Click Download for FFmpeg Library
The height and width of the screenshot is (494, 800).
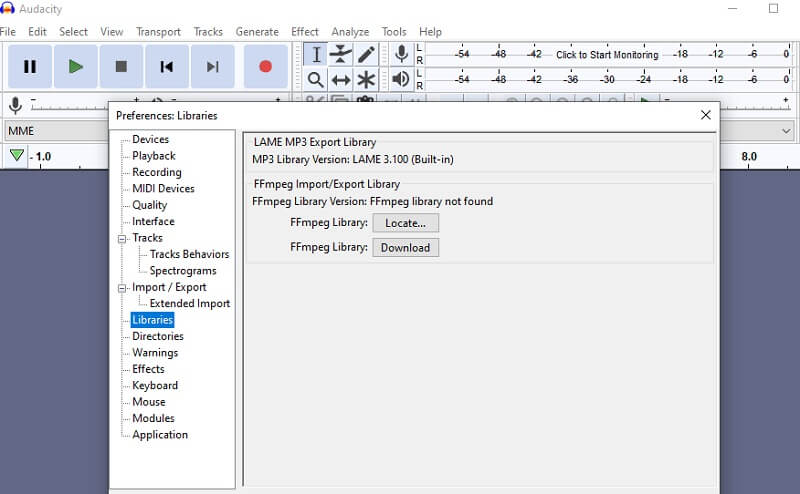406,248
